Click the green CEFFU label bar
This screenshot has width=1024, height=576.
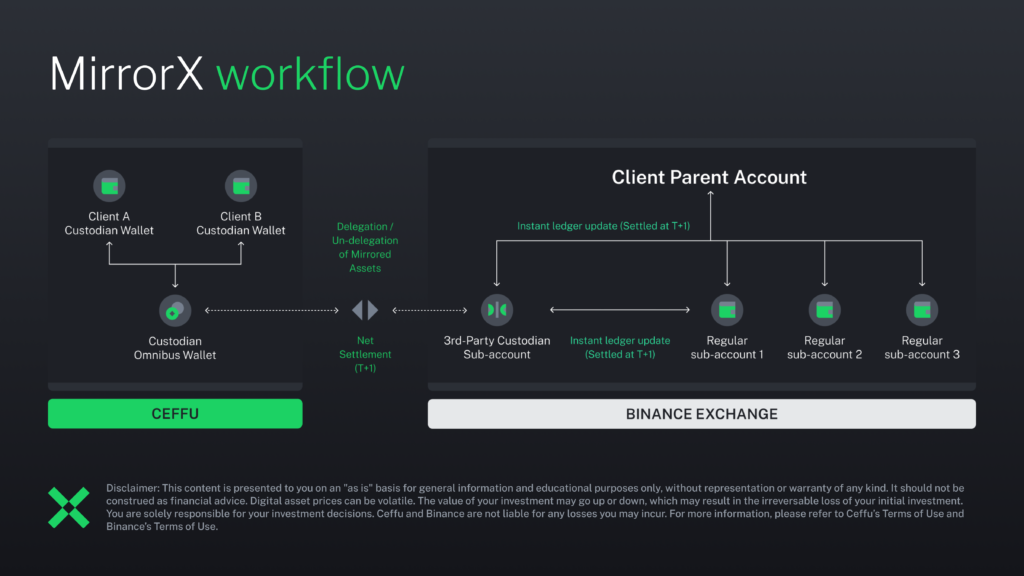coord(175,413)
